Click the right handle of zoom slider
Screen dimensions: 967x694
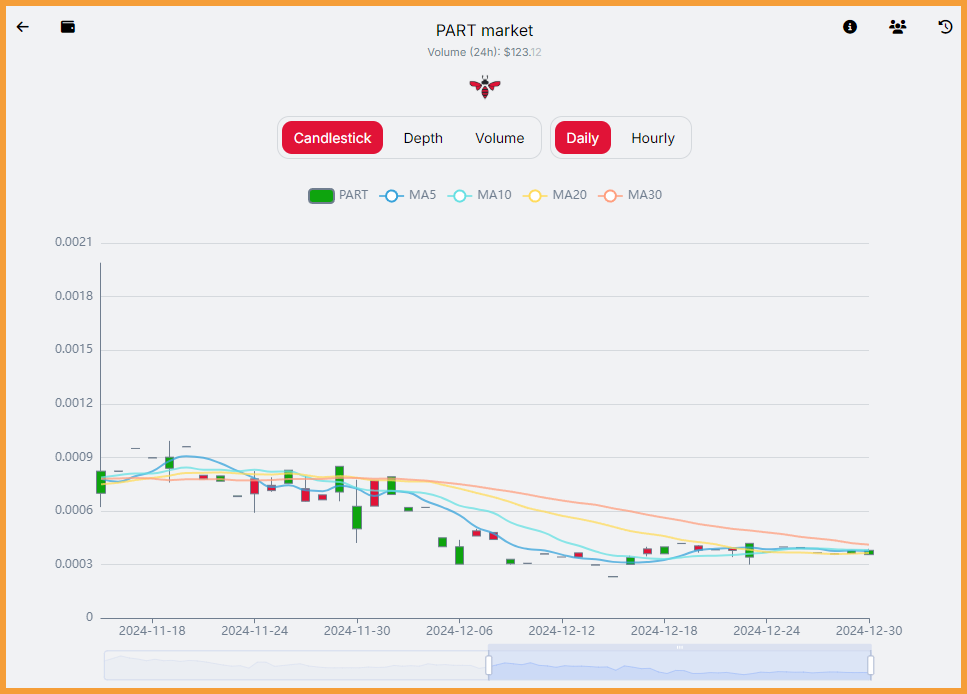click(871, 666)
